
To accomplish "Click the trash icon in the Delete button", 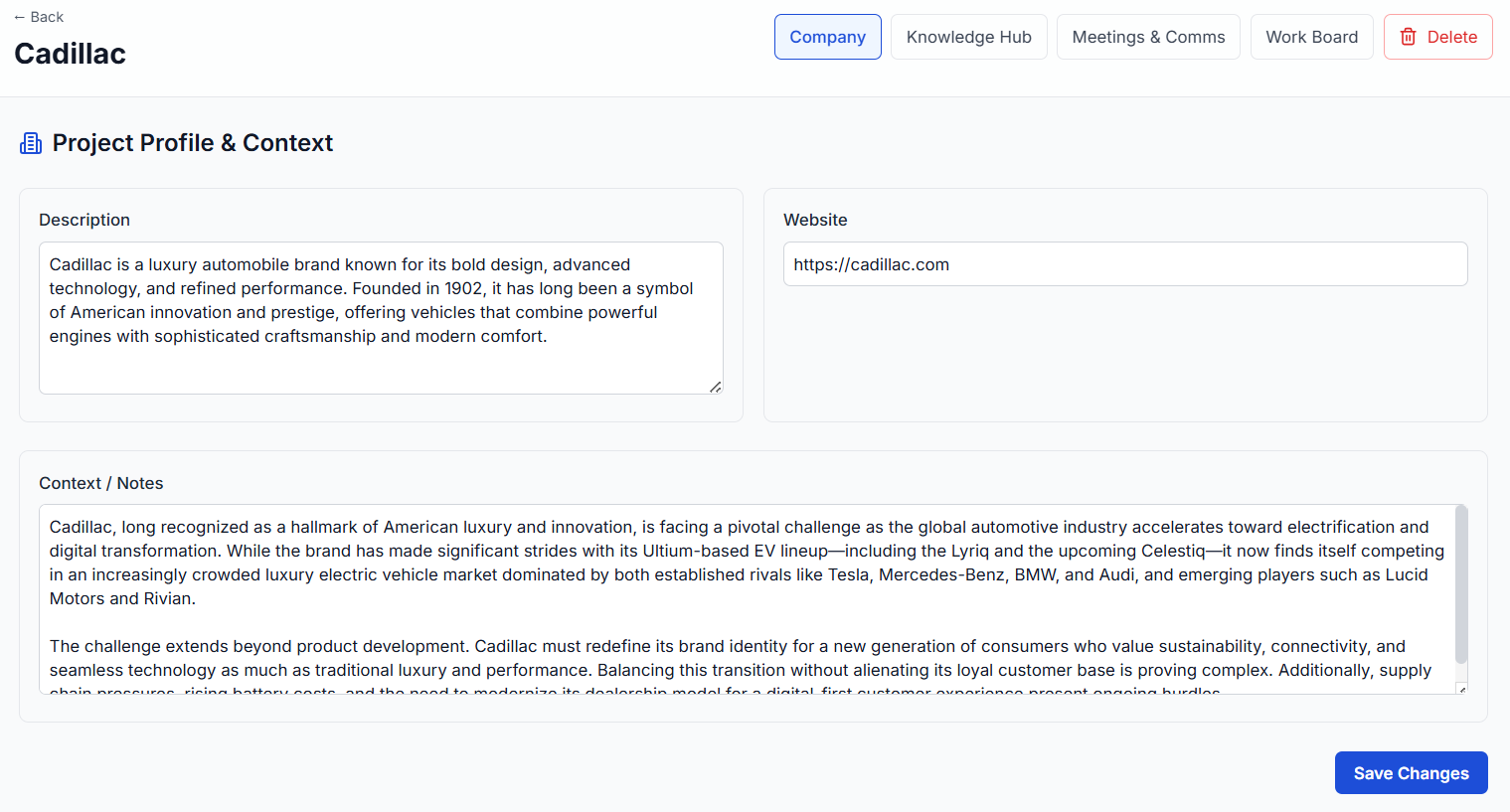I will tap(1408, 37).
